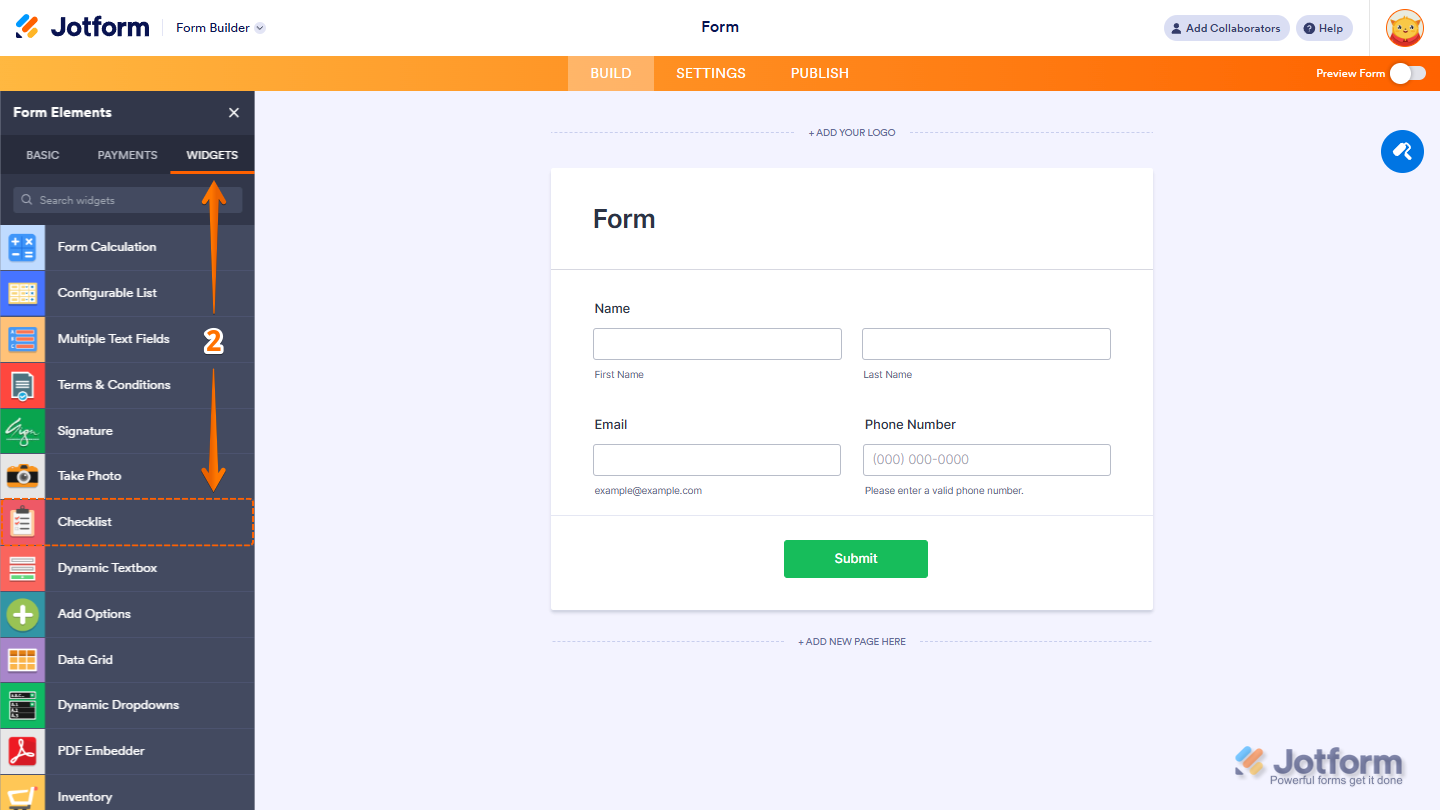Click the search widgets field

(x=127, y=200)
